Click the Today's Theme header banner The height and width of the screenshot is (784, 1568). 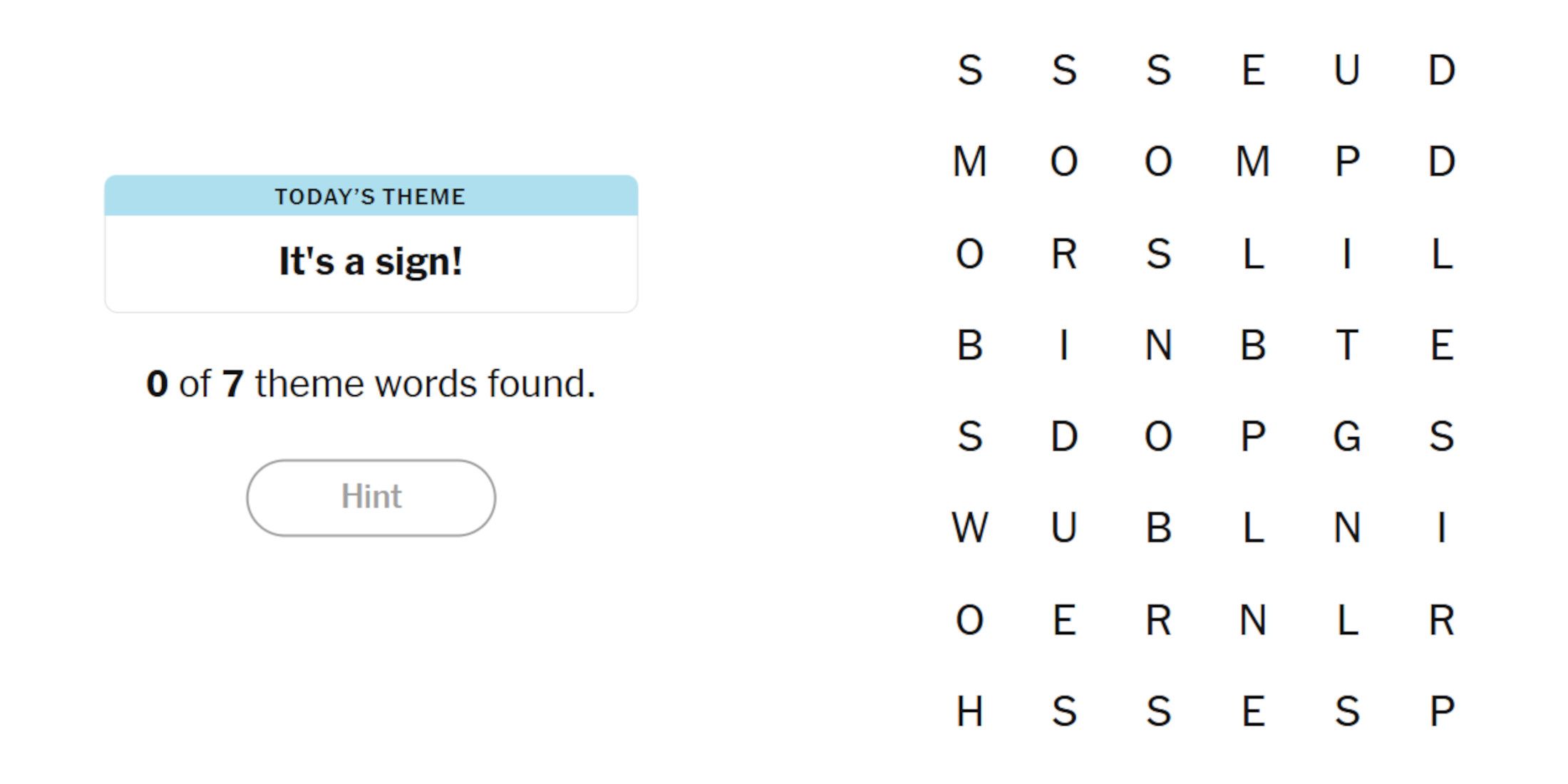[371, 196]
